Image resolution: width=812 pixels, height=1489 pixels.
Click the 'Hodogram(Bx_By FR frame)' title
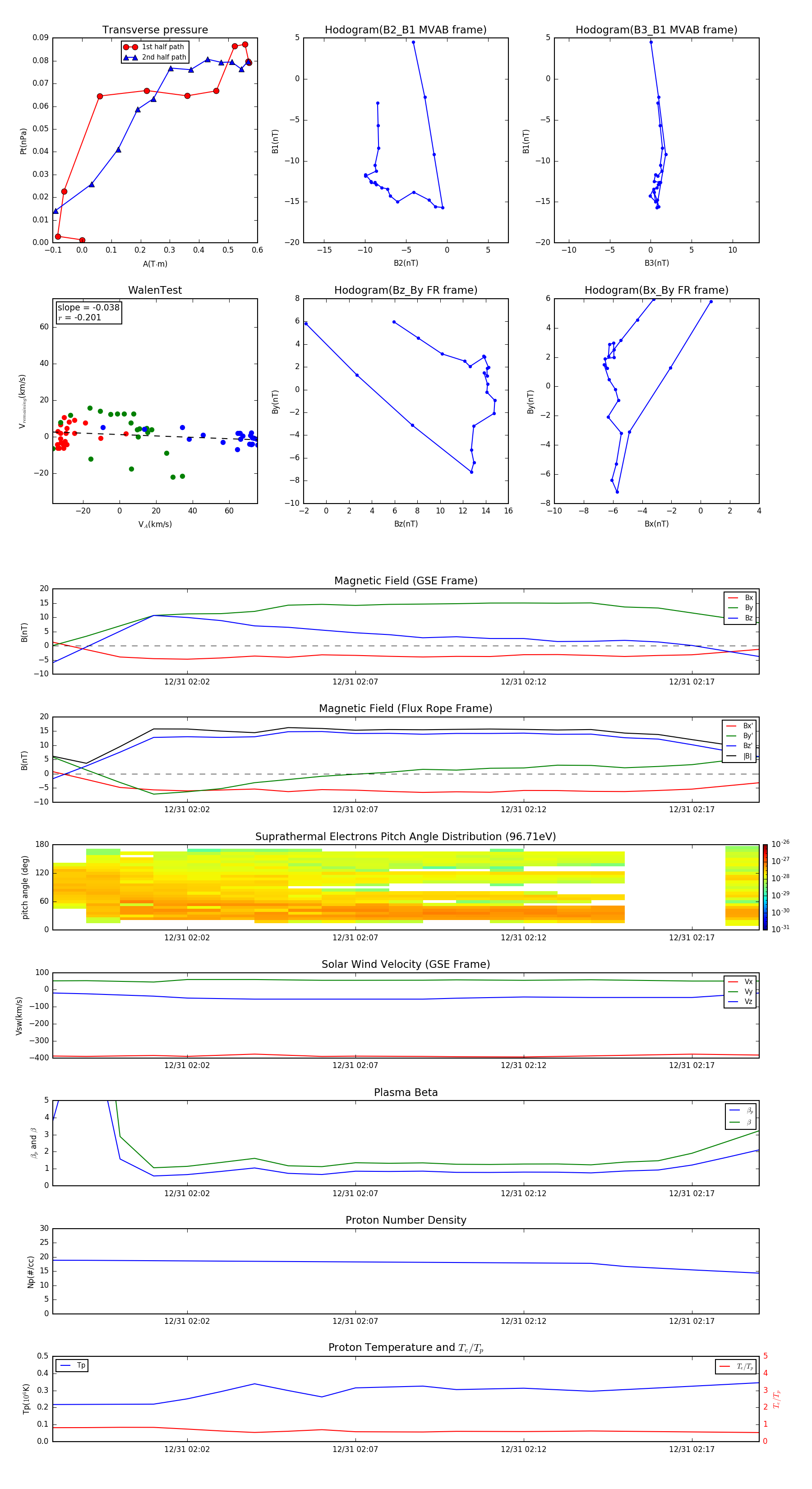[x=656, y=290]
